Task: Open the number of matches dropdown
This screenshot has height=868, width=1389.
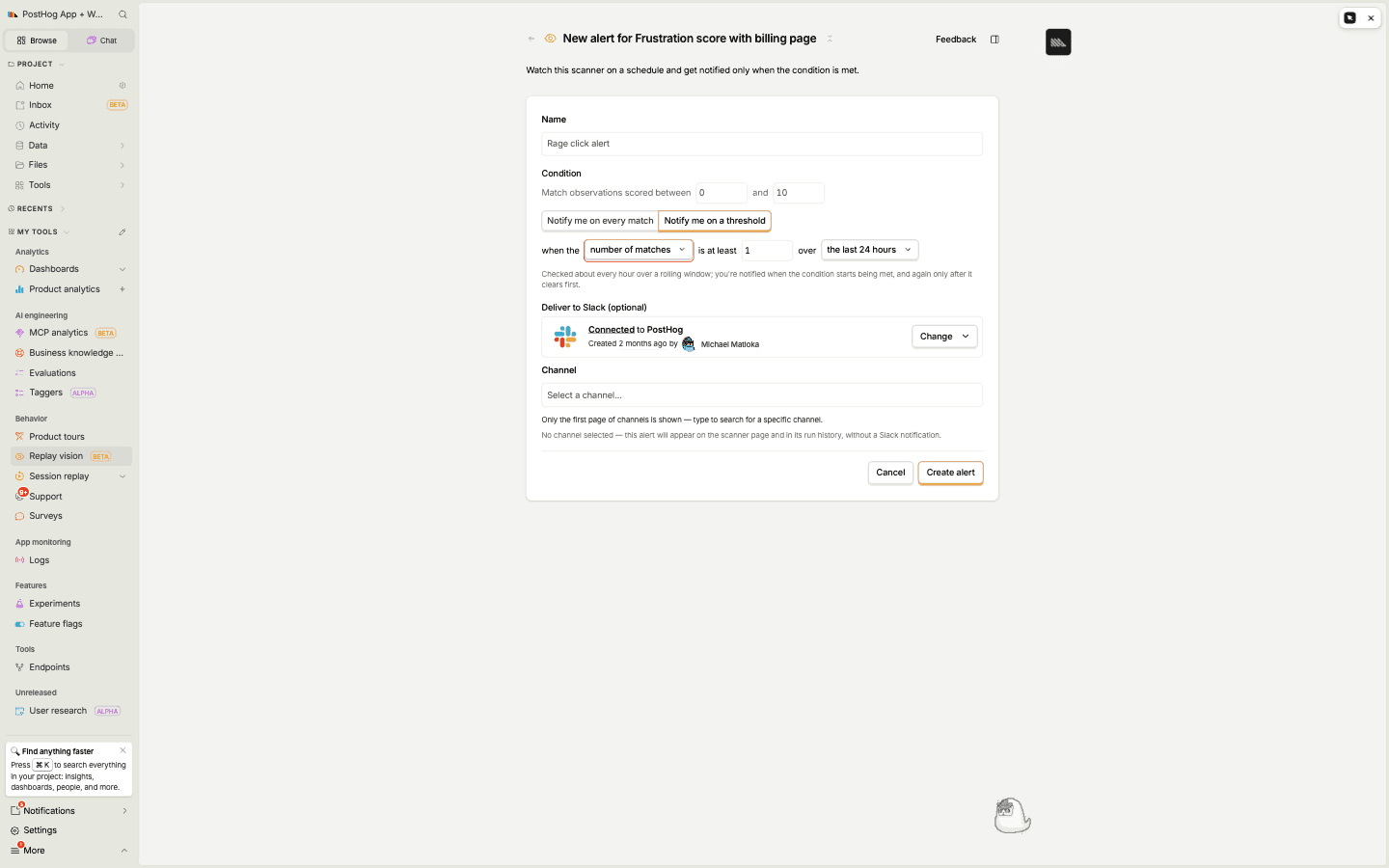Action: 639,250
